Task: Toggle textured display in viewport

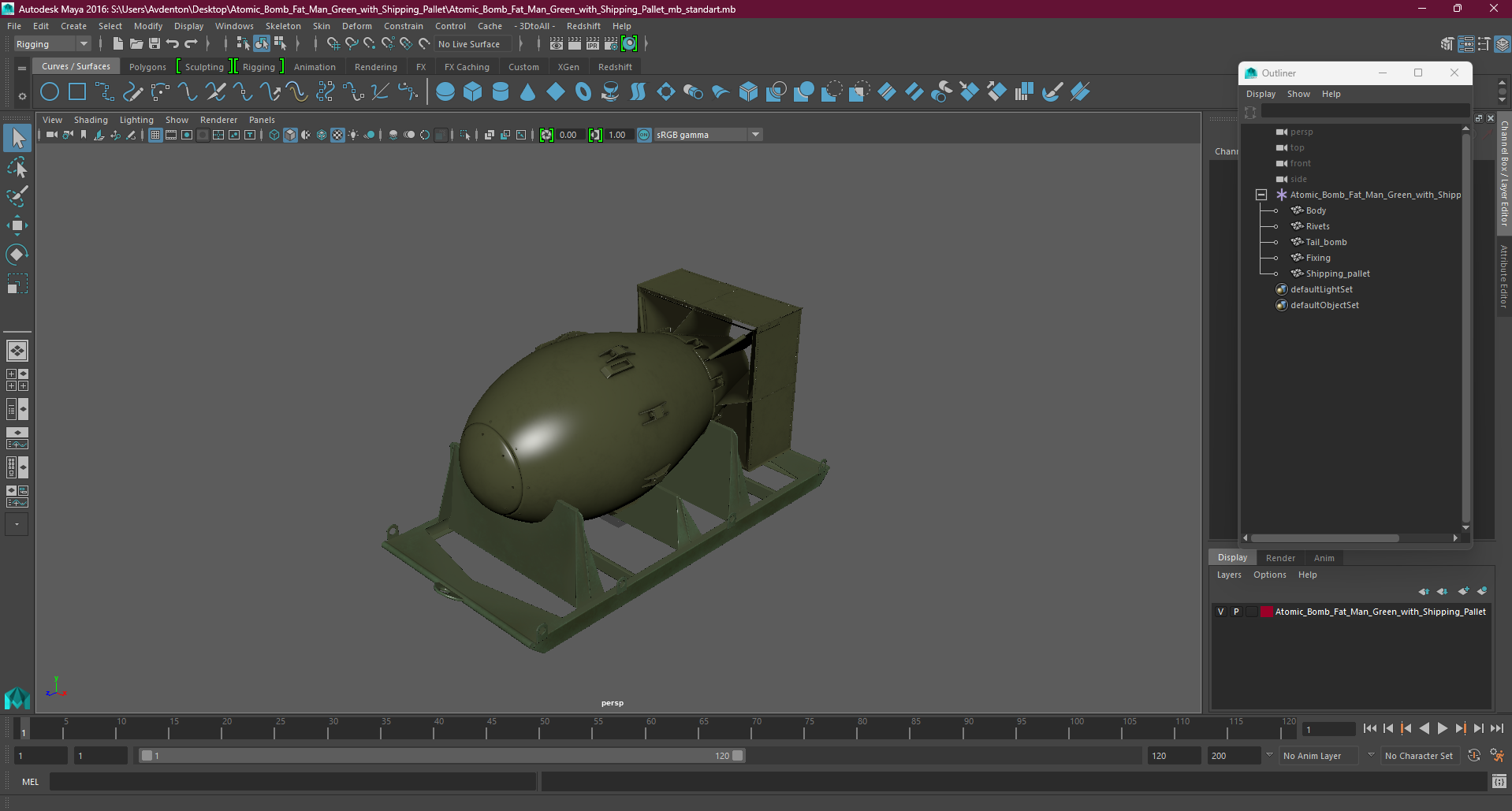Action: click(x=337, y=135)
